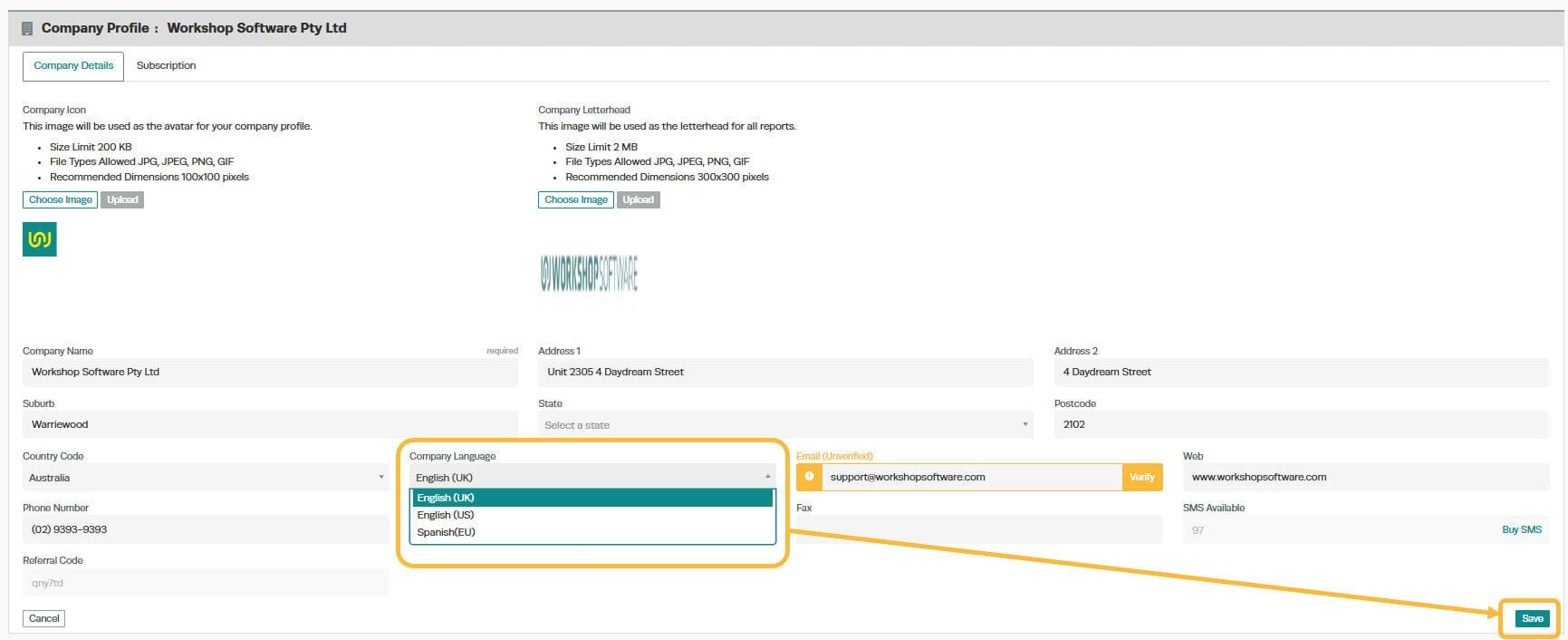Click the email field with support address
The image size is (1568, 640).
click(971, 477)
